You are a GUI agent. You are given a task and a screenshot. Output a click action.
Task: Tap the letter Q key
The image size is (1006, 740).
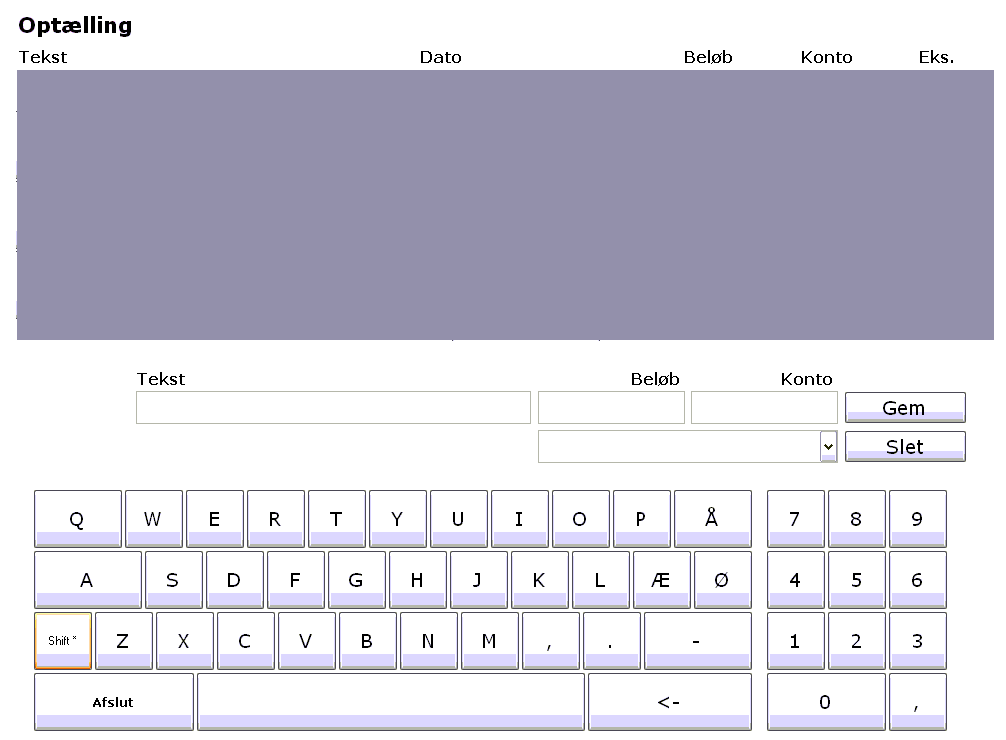tap(77, 519)
